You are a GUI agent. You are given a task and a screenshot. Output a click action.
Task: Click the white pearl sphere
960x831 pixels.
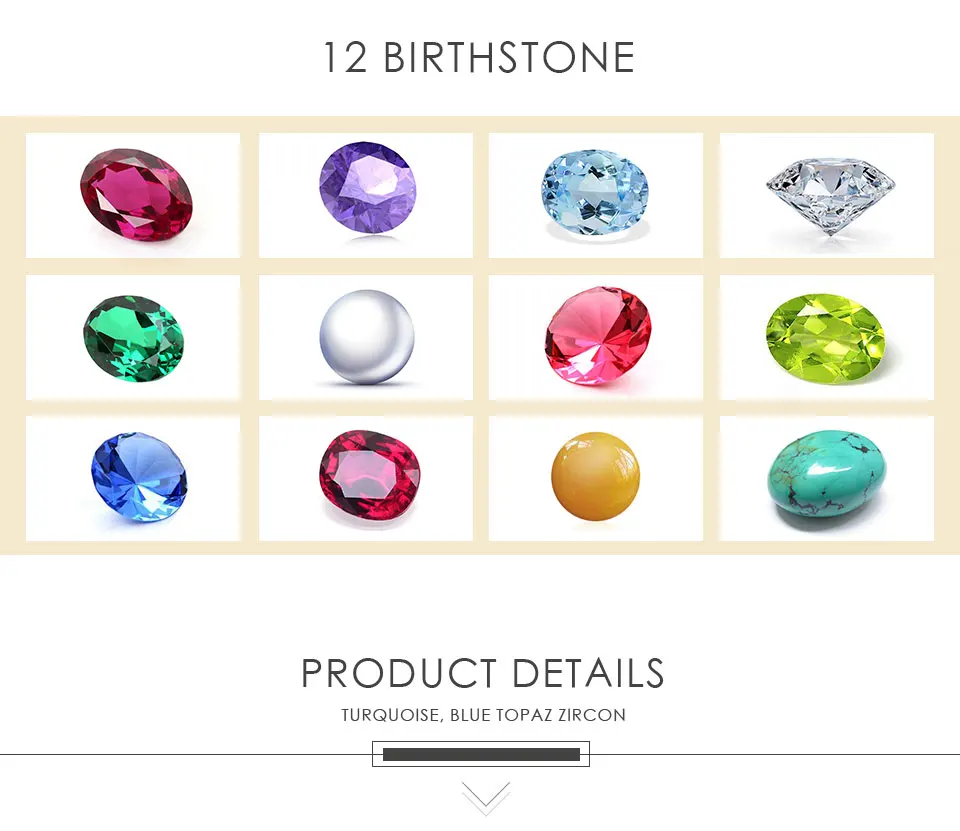pos(367,337)
